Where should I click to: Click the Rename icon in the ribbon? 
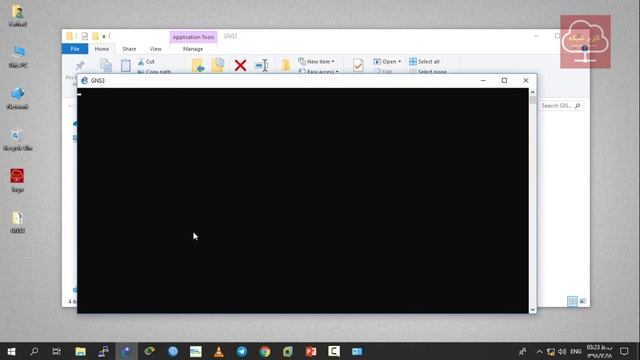click(262, 65)
